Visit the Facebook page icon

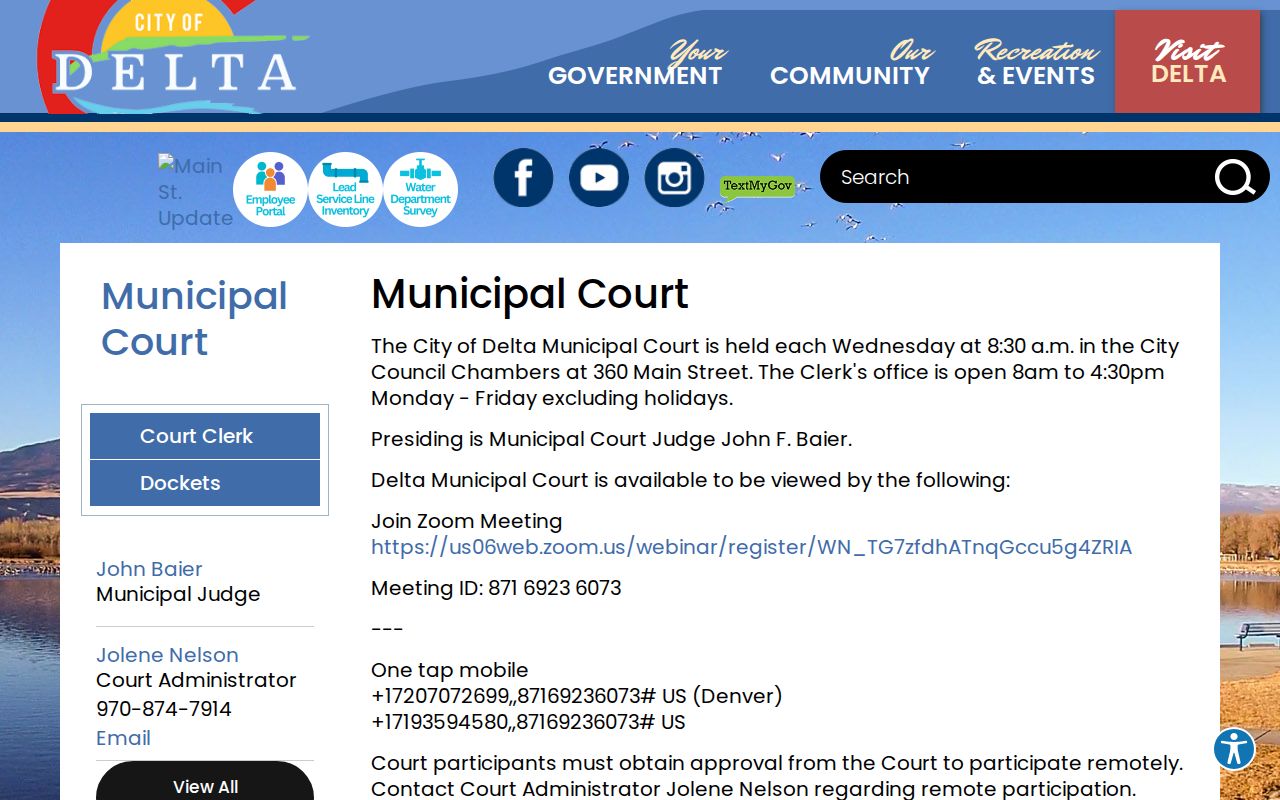[x=523, y=178]
